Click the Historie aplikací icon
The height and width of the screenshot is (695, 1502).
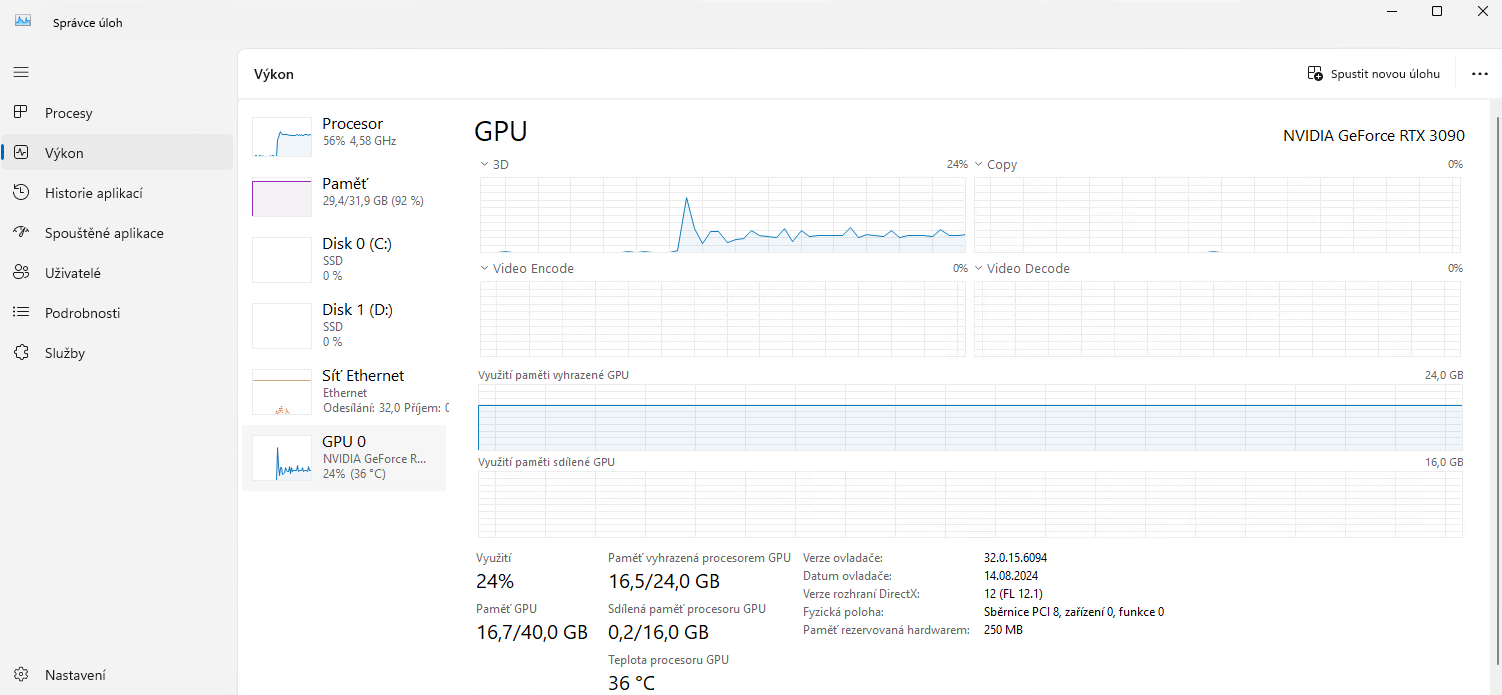click(21, 192)
